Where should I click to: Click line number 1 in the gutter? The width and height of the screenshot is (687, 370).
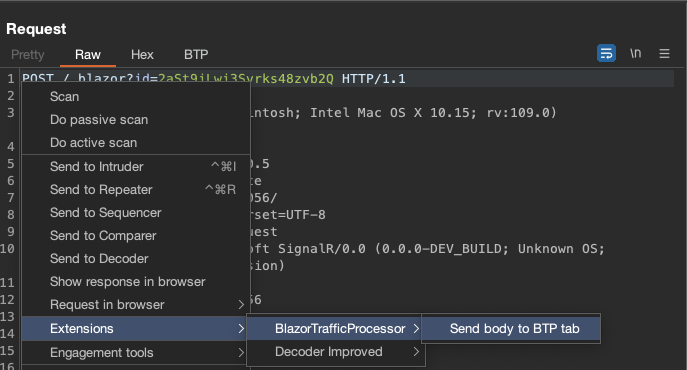tap(11, 79)
